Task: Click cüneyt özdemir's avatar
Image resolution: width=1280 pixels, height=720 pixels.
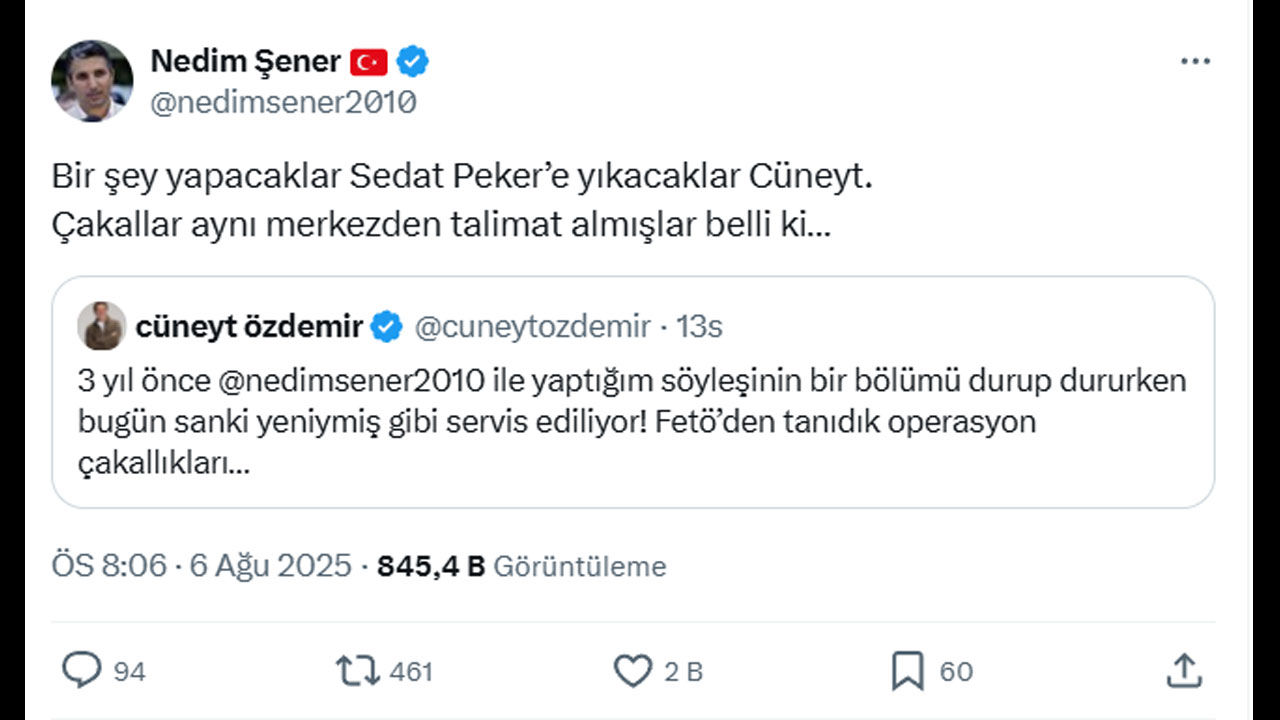Action: click(100, 323)
